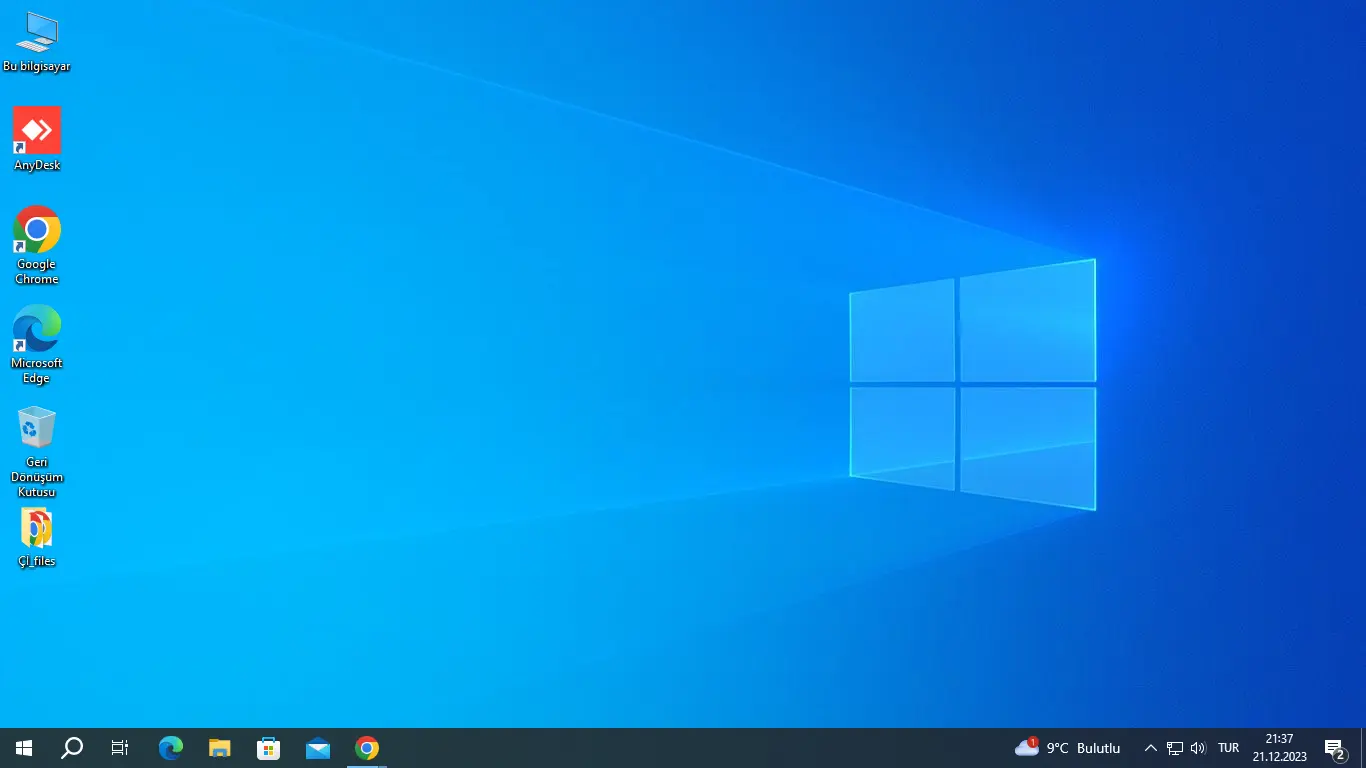This screenshot has width=1366, height=768.
Task: Click Show desktop strip at taskbar end
Action: [1363, 748]
